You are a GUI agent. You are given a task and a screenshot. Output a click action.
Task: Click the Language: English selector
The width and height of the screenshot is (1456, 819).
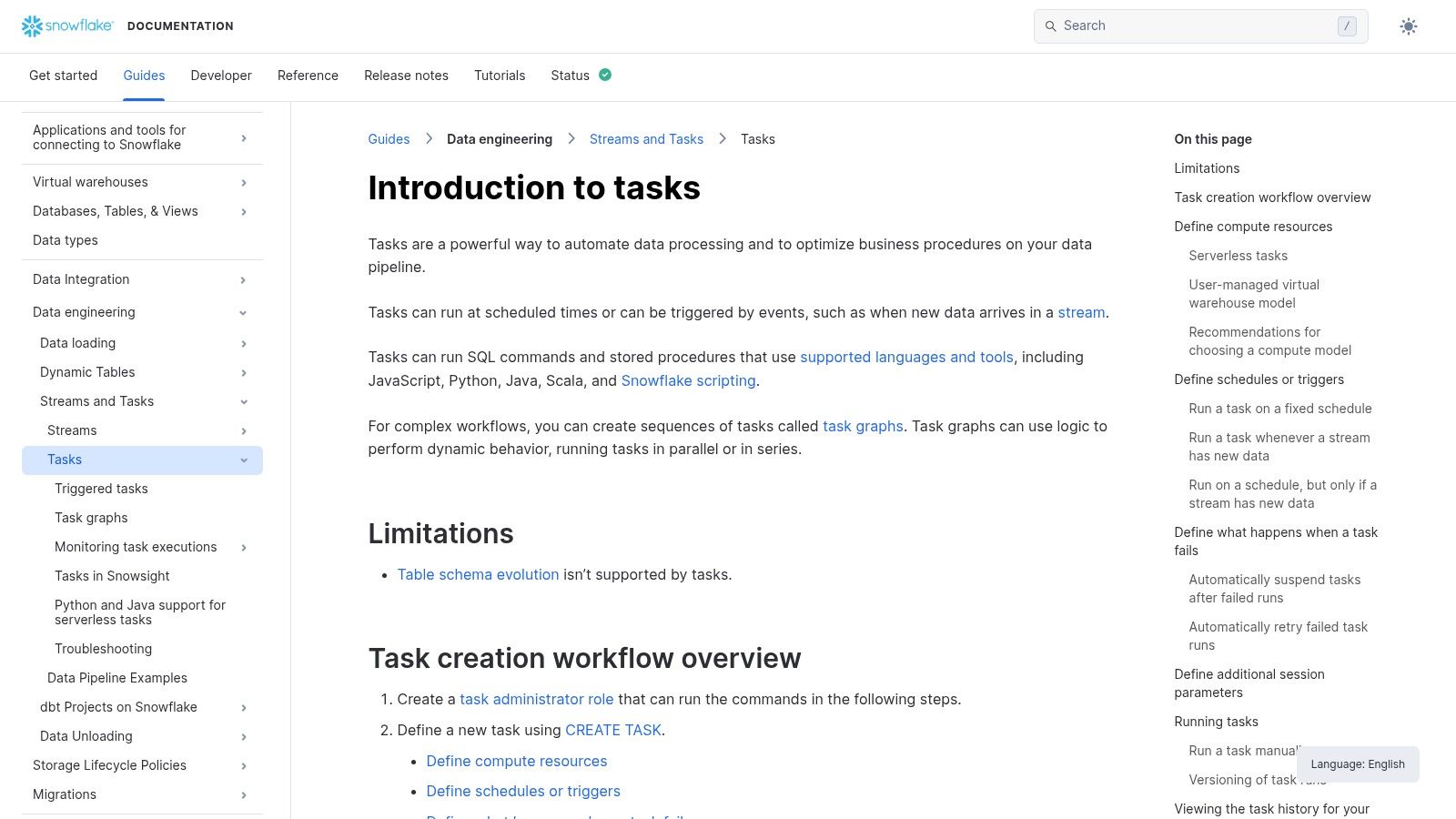(1357, 764)
